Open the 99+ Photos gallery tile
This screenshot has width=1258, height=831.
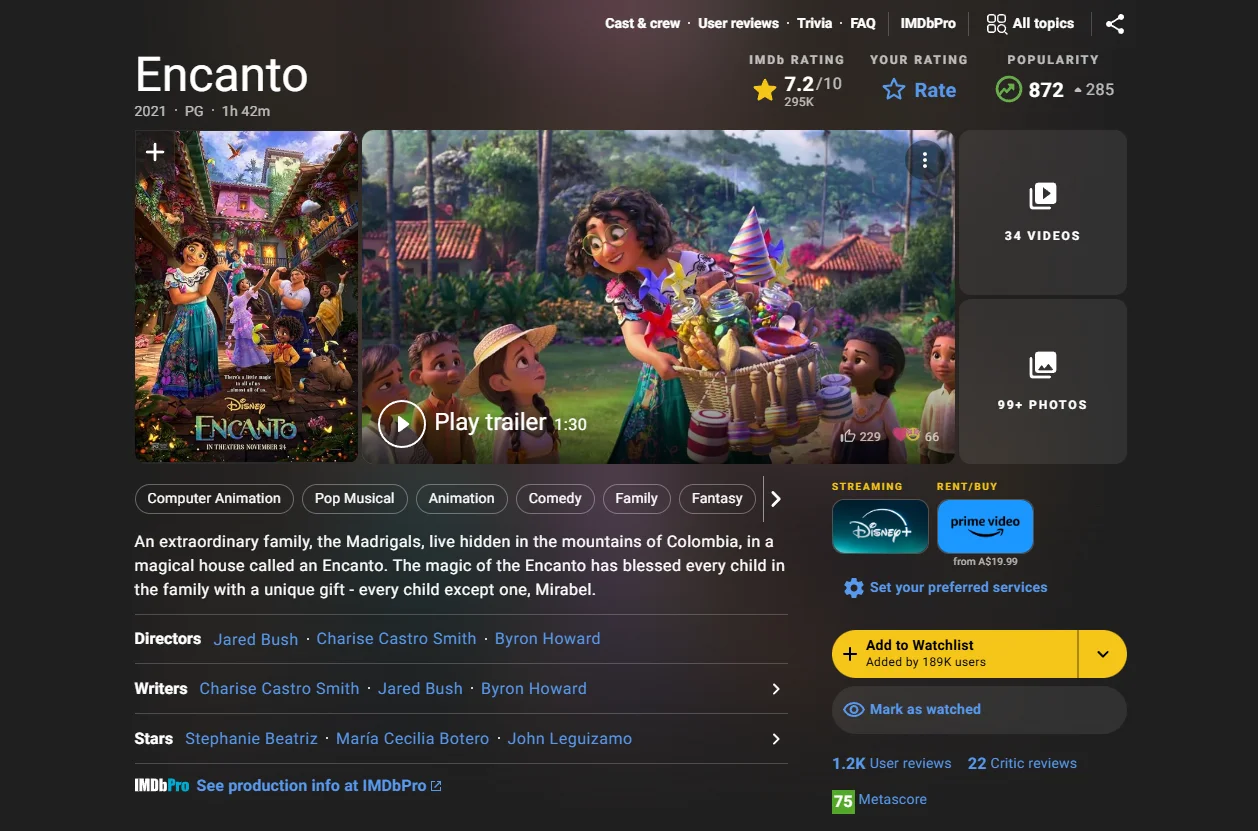pos(1042,381)
